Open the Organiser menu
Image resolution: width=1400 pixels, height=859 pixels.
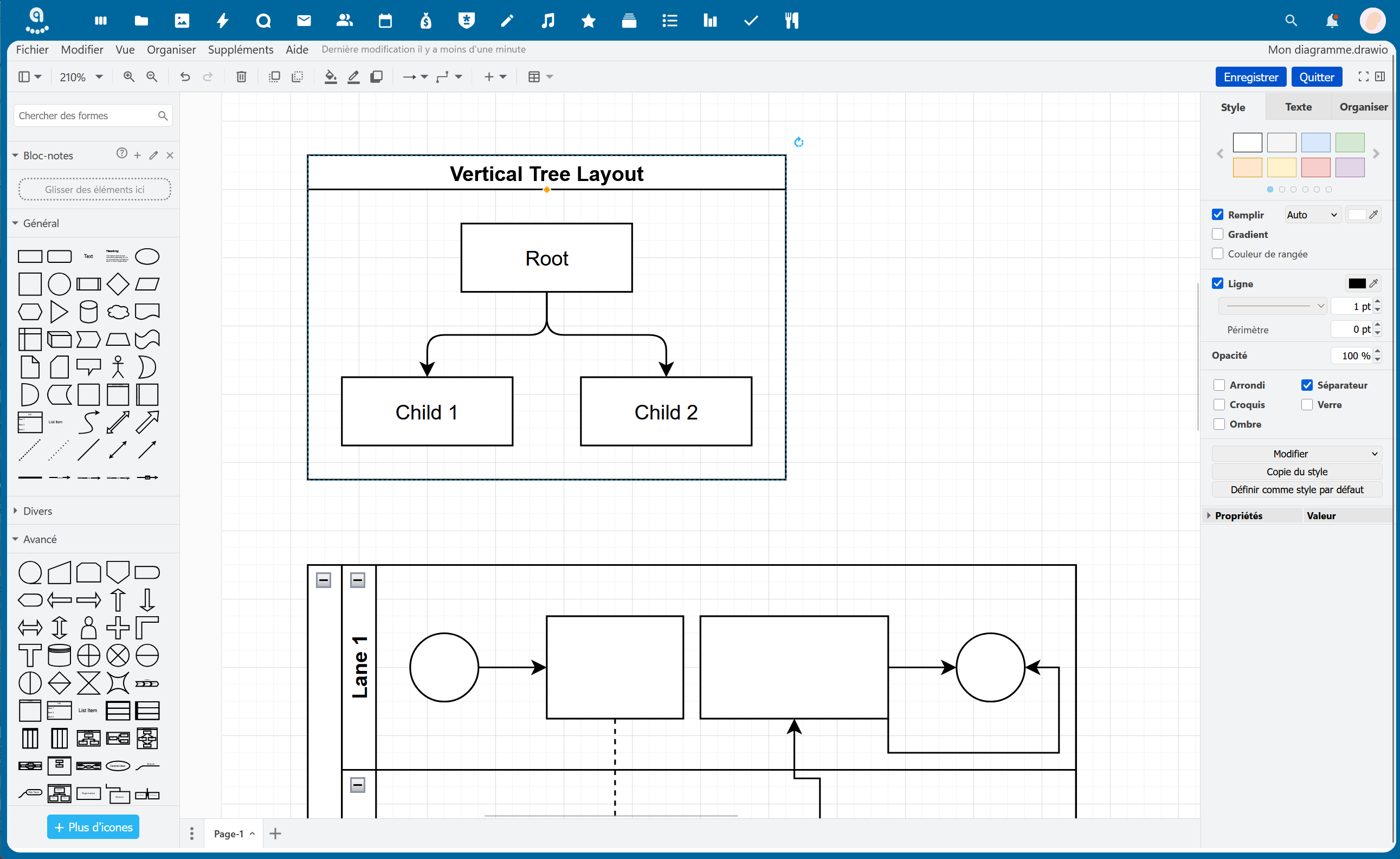click(x=171, y=49)
